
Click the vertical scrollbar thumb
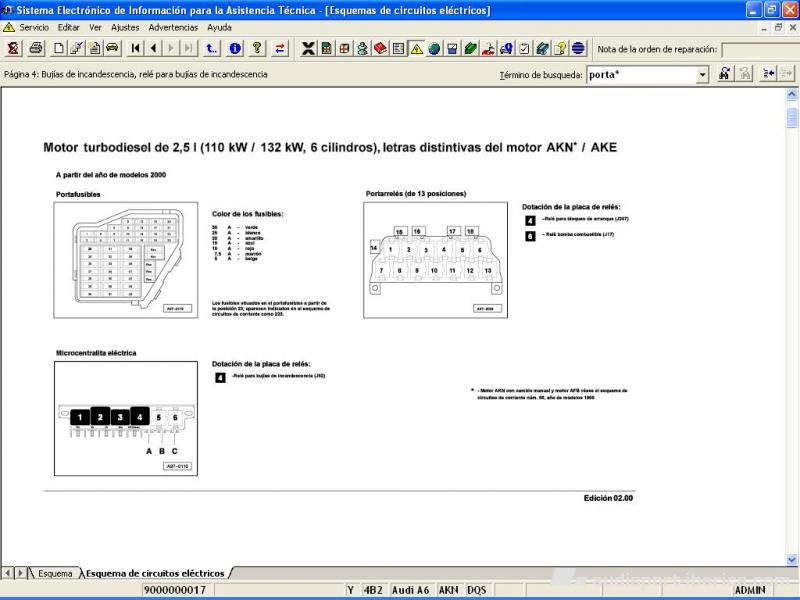792,117
